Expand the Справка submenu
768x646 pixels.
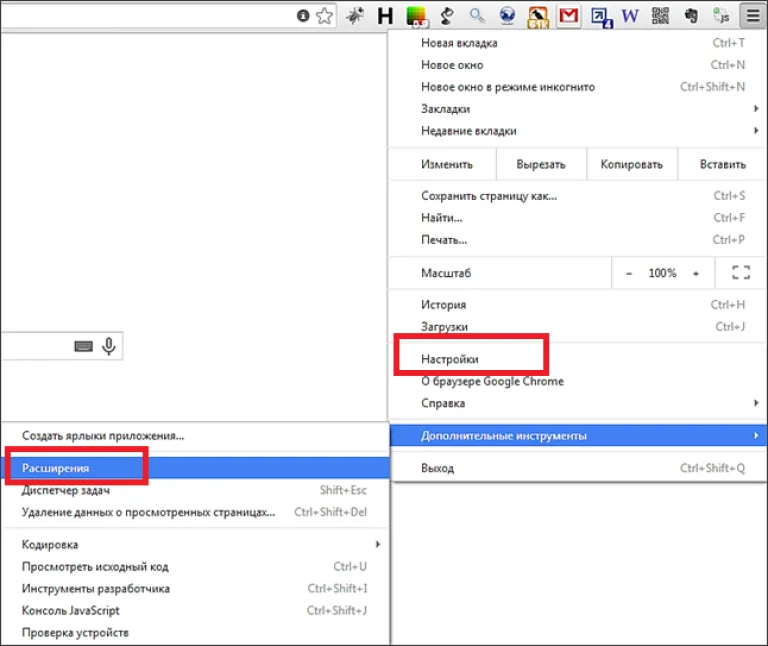pos(578,403)
